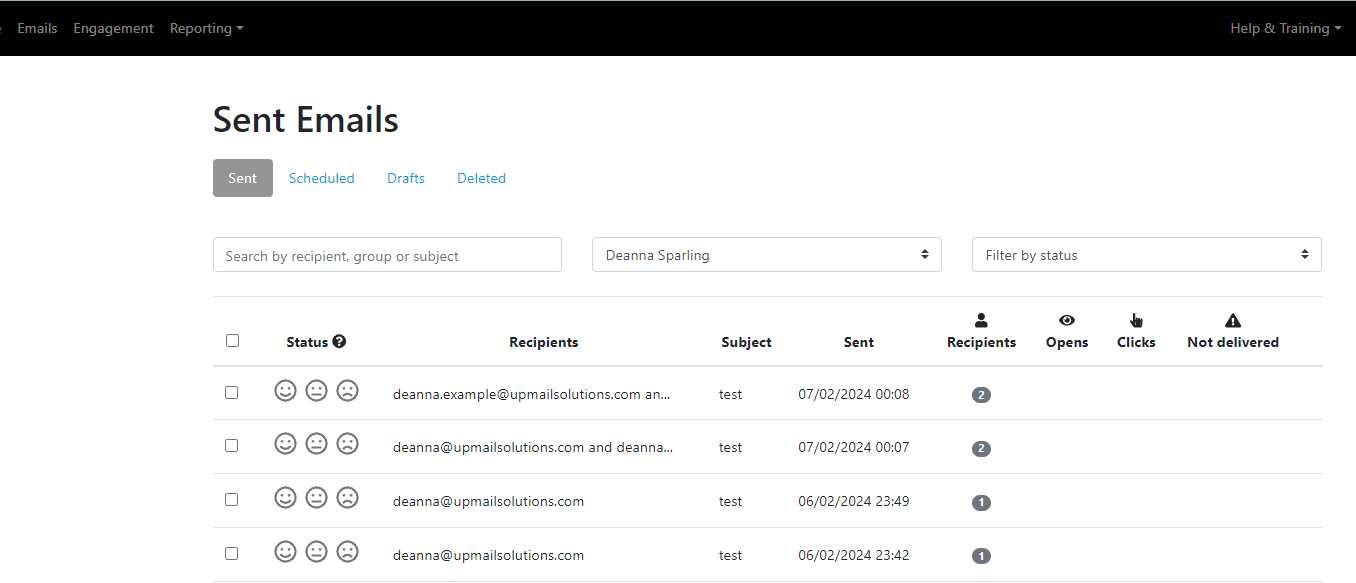The width and height of the screenshot is (1356, 583).
Task: Open the 06/02/2024 23:42 email recipient address
Action: tap(488, 555)
